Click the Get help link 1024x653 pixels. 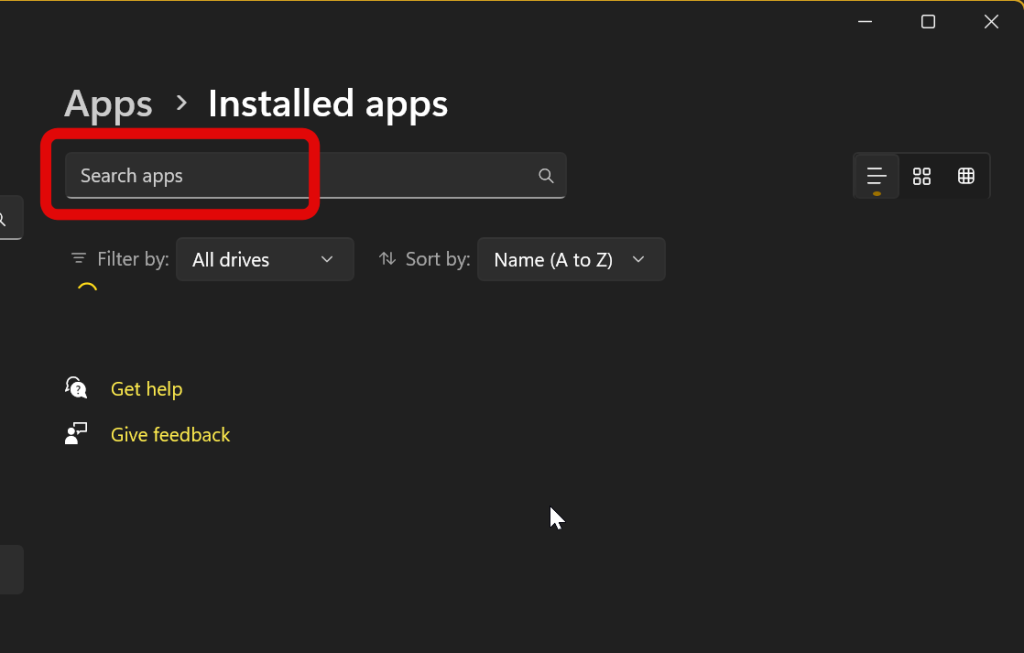pyautogui.click(x=146, y=389)
